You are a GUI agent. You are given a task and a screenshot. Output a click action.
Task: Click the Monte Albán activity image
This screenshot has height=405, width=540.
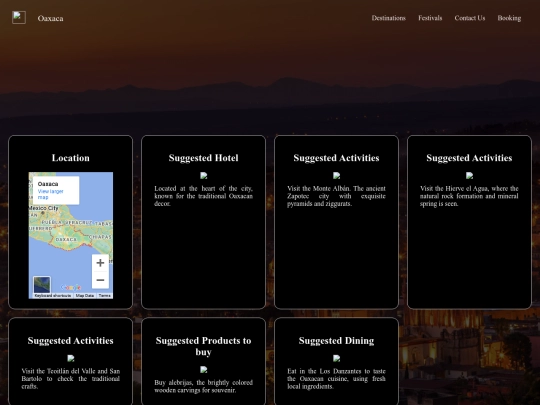(336, 176)
